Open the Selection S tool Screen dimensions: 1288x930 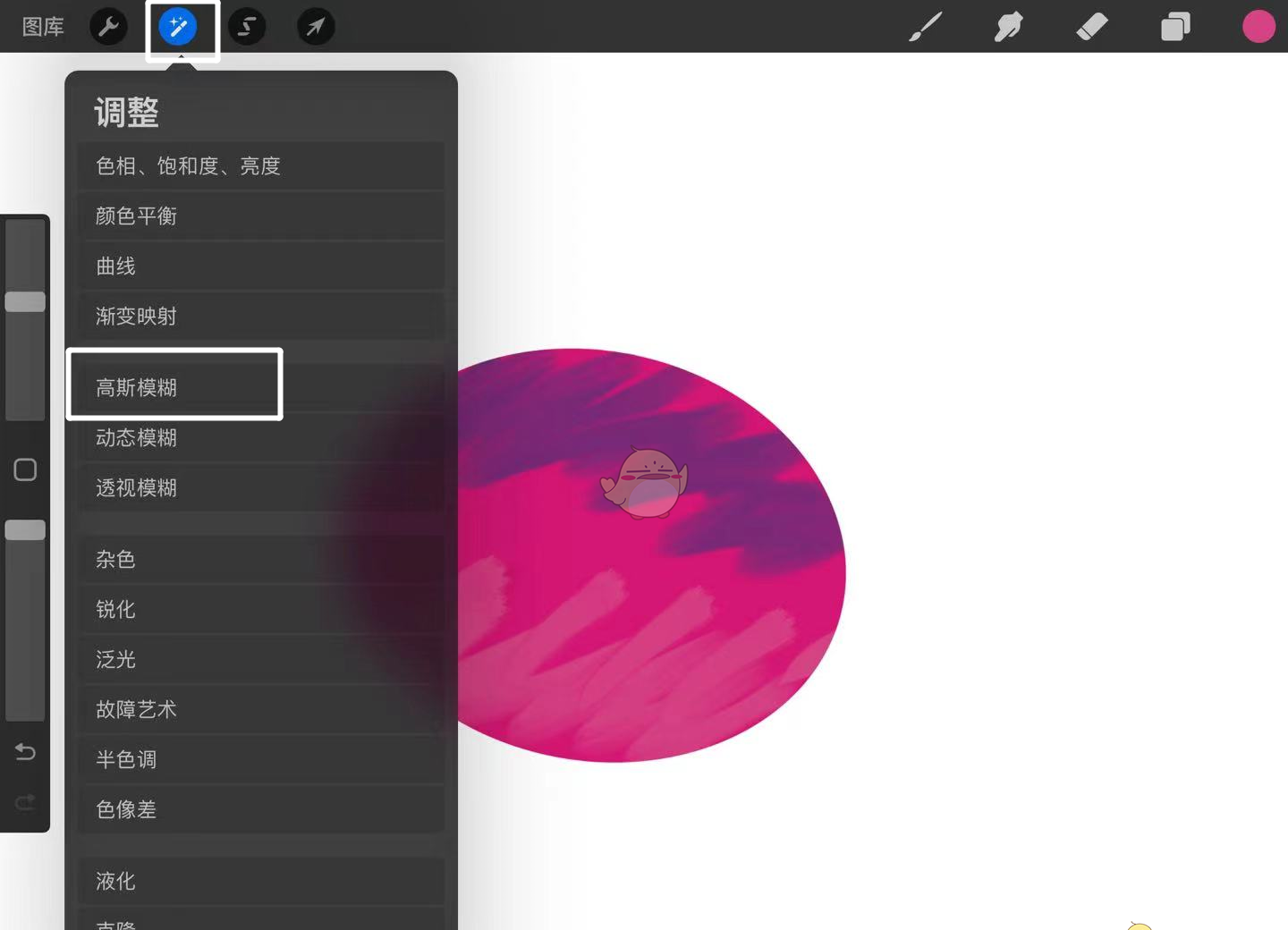247,27
